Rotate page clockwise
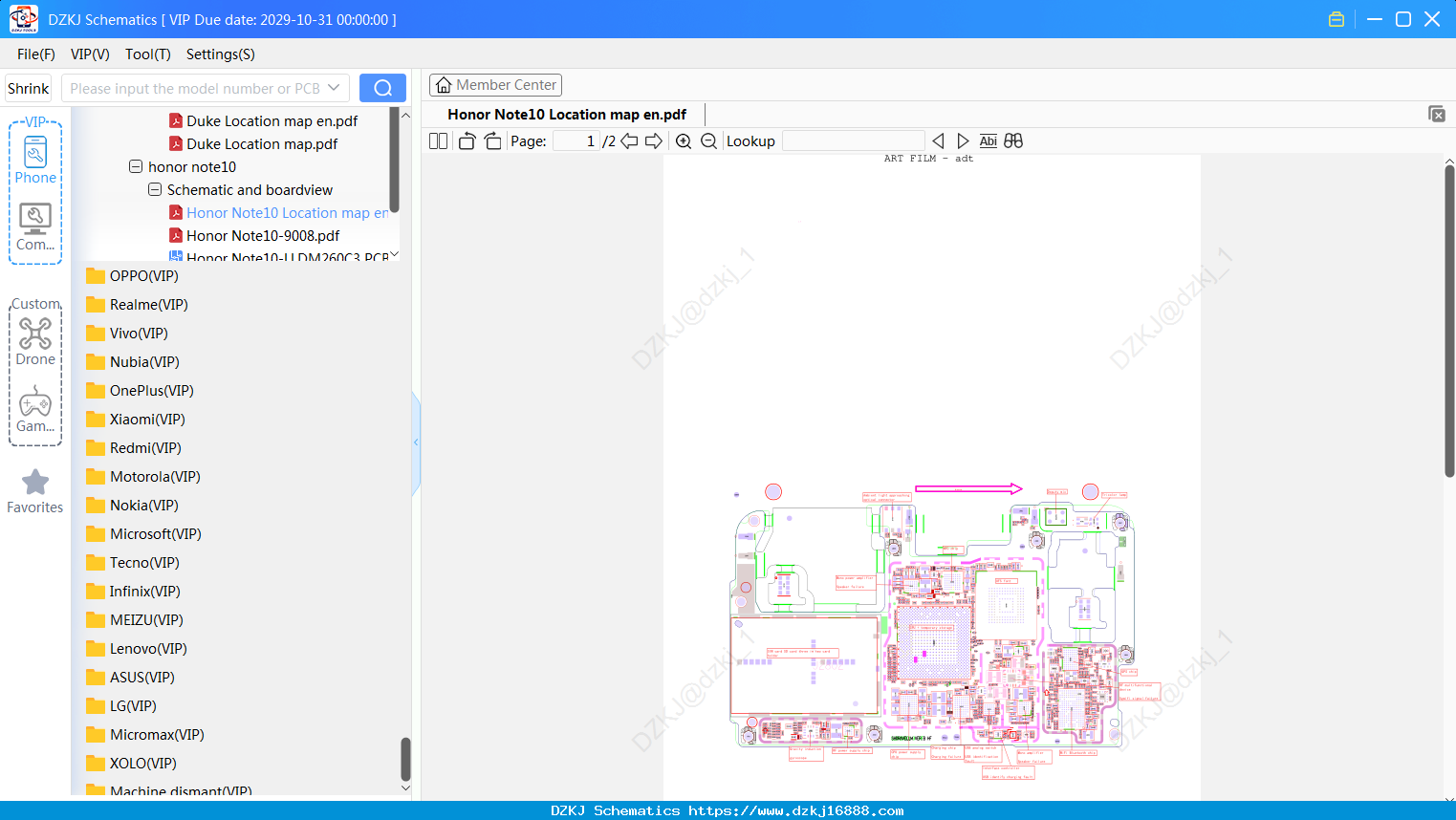This screenshot has width=1456, height=820. tap(492, 140)
